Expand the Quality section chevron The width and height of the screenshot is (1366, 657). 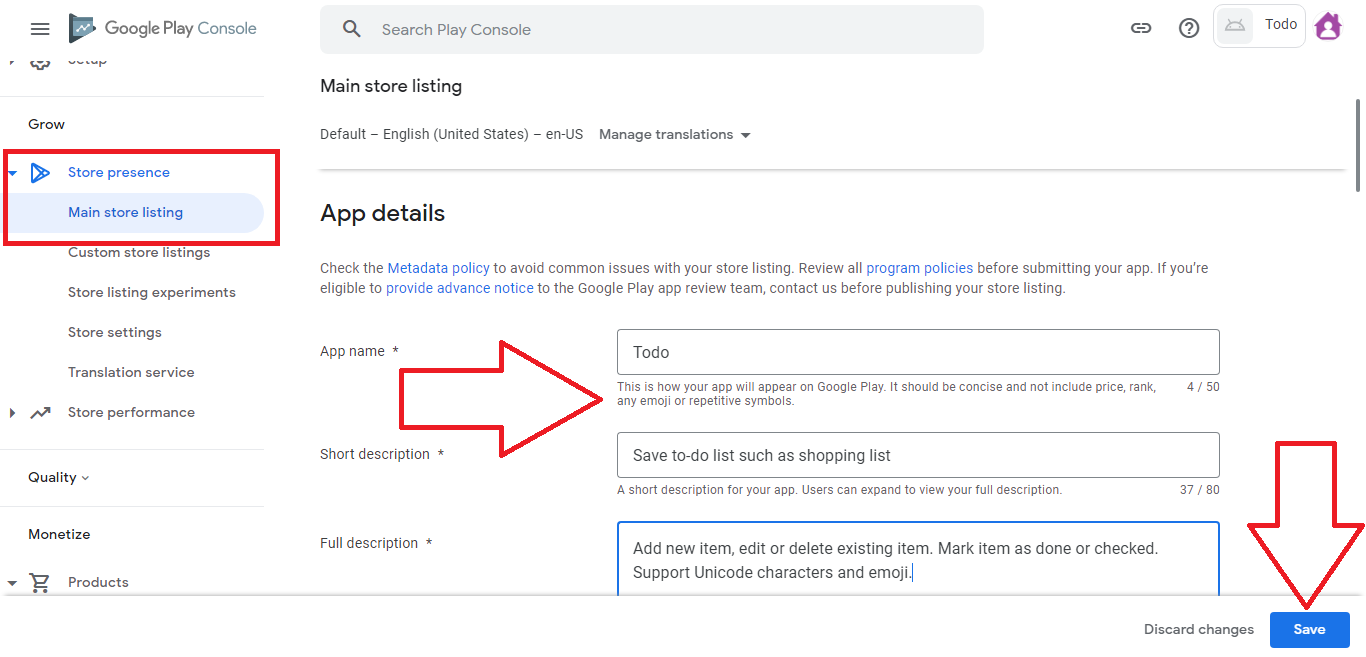pos(85,478)
